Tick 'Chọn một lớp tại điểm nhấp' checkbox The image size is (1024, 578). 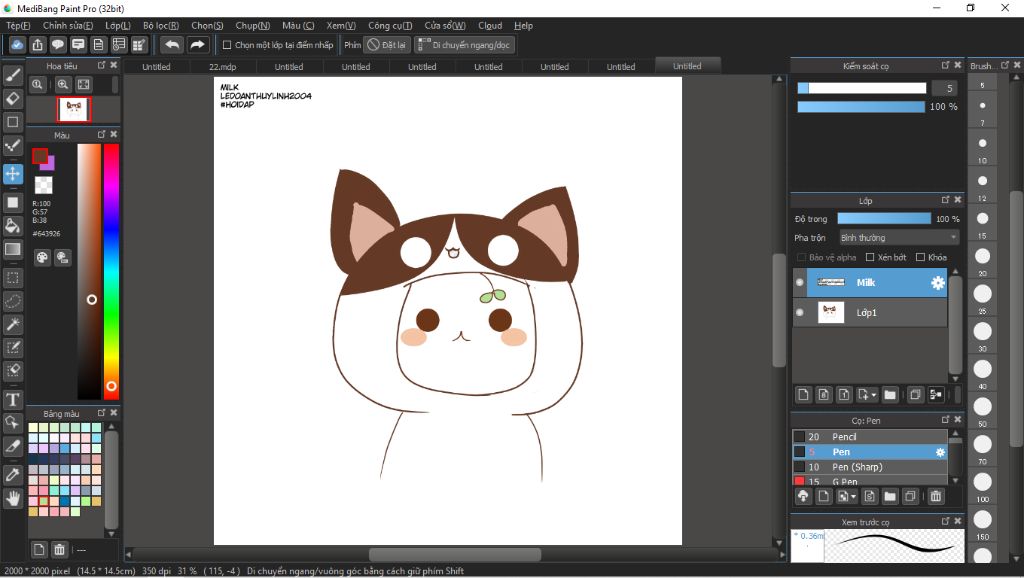tap(227, 45)
